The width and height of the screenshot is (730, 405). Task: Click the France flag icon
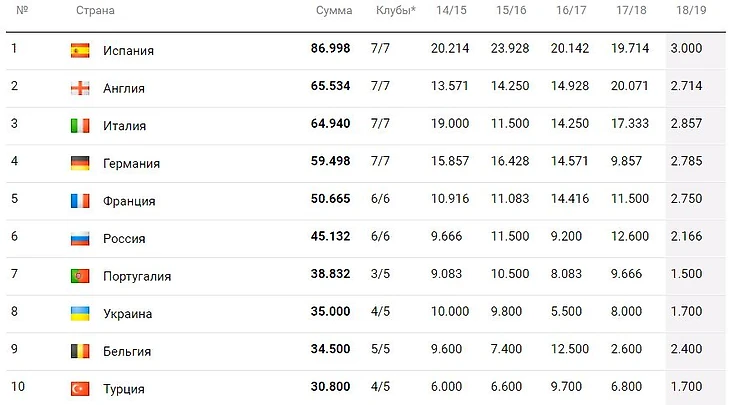click(80, 201)
